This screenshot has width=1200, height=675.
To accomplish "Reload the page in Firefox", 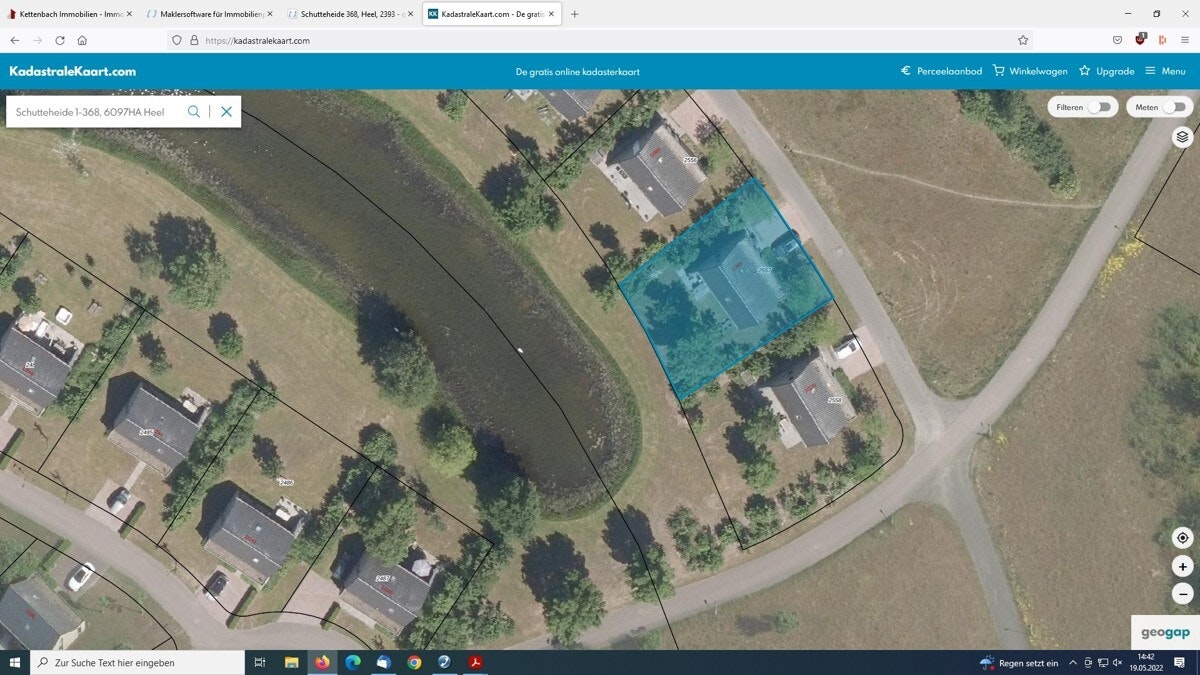I will coord(60,40).
